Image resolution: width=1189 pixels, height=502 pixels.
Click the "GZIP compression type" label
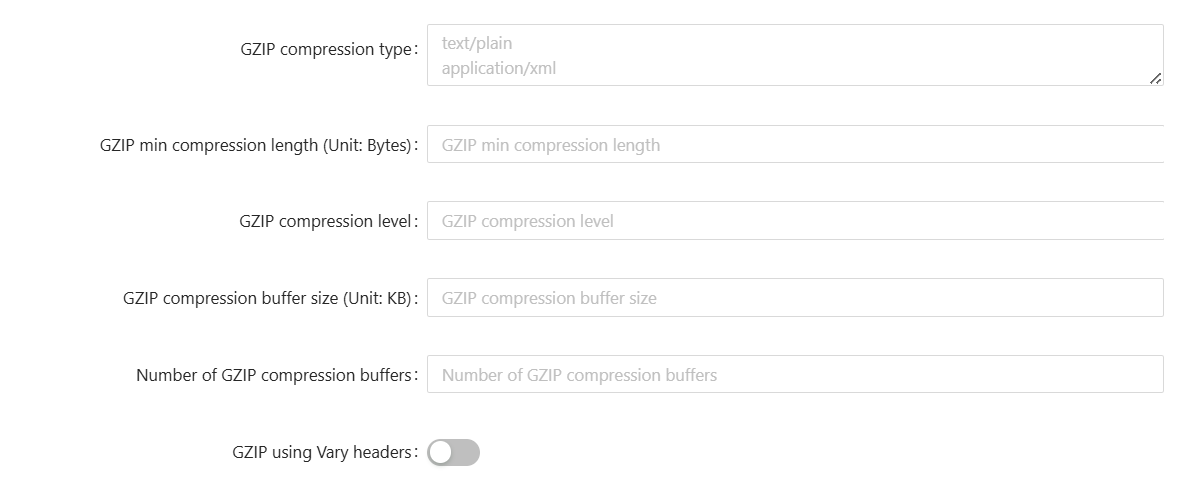(326, 50)
